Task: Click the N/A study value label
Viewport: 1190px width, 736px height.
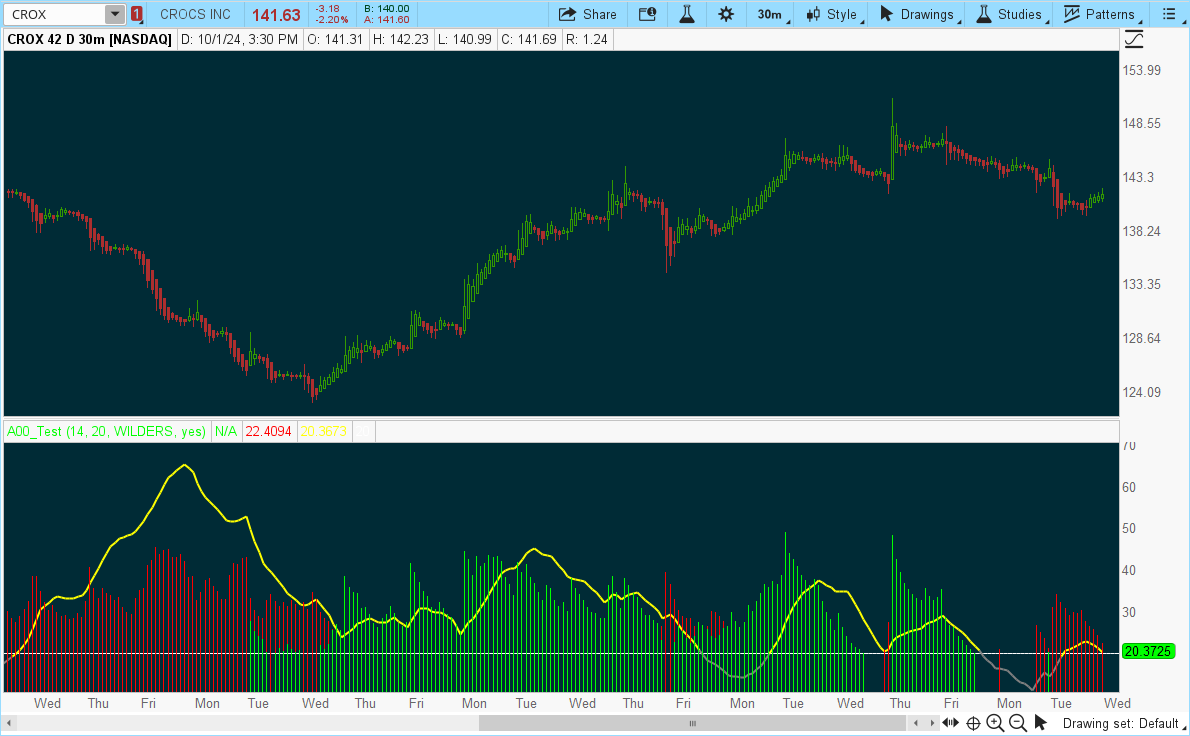Action: coord(225,431)
